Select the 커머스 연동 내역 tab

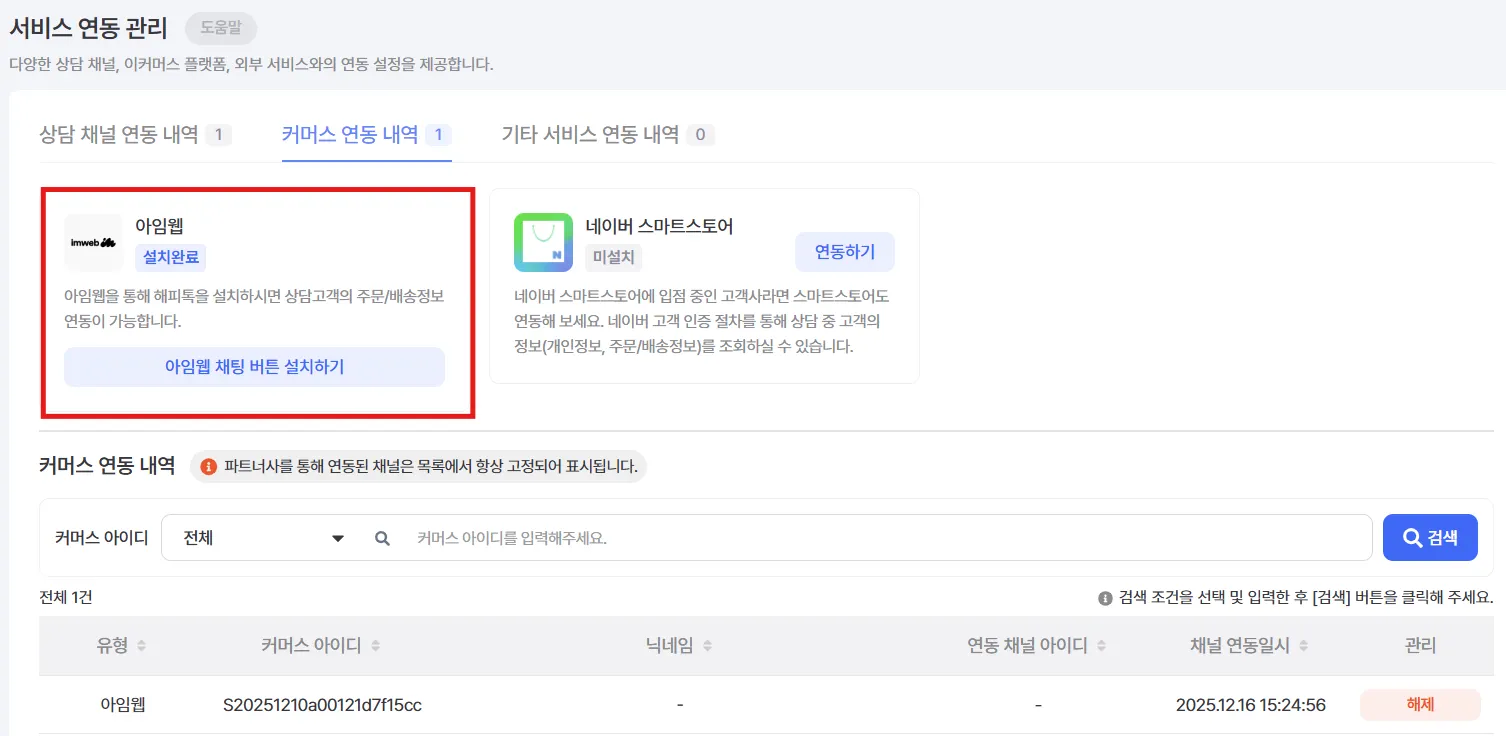click(x=367, y=135)
